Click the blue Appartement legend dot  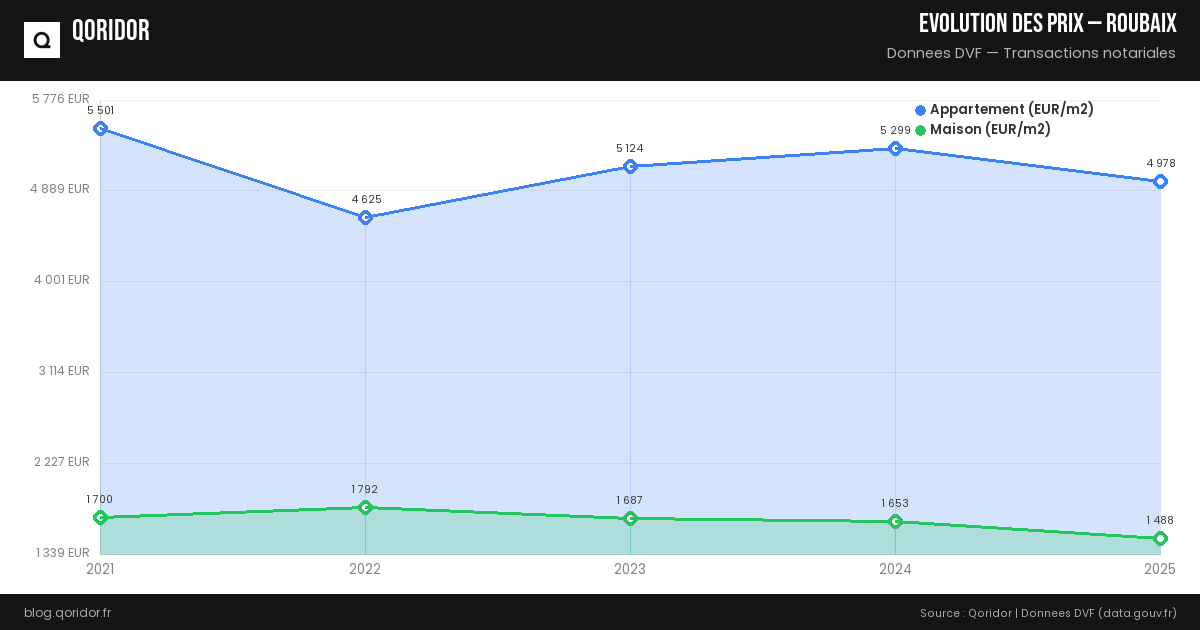[920, 110]
